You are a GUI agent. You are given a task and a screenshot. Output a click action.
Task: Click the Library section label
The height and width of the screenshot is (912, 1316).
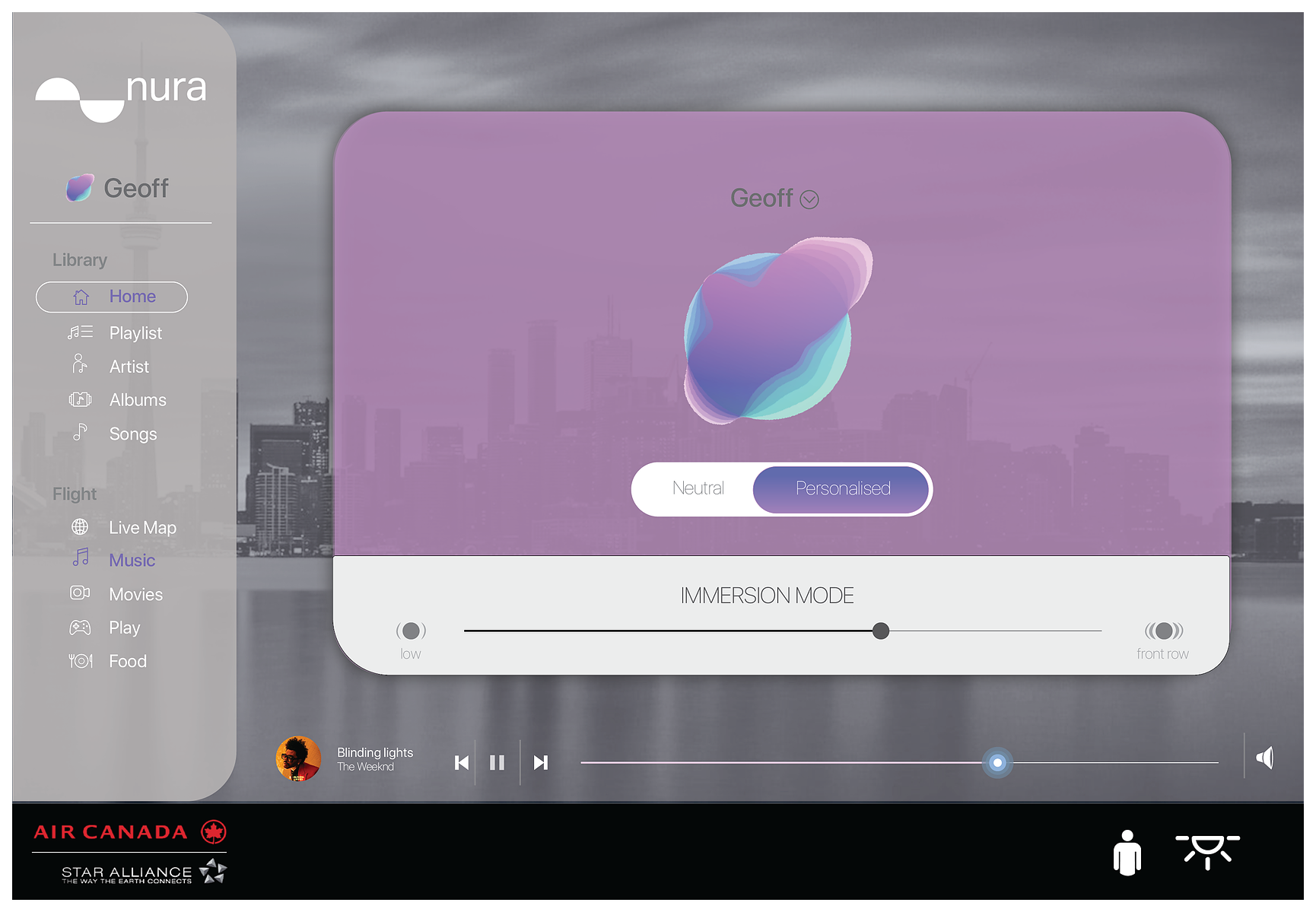pyautogui.click(x=80, y=260)
